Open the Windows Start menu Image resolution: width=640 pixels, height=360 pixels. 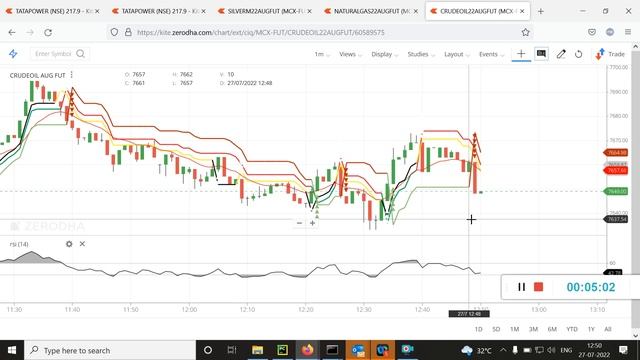click(12, 350)
